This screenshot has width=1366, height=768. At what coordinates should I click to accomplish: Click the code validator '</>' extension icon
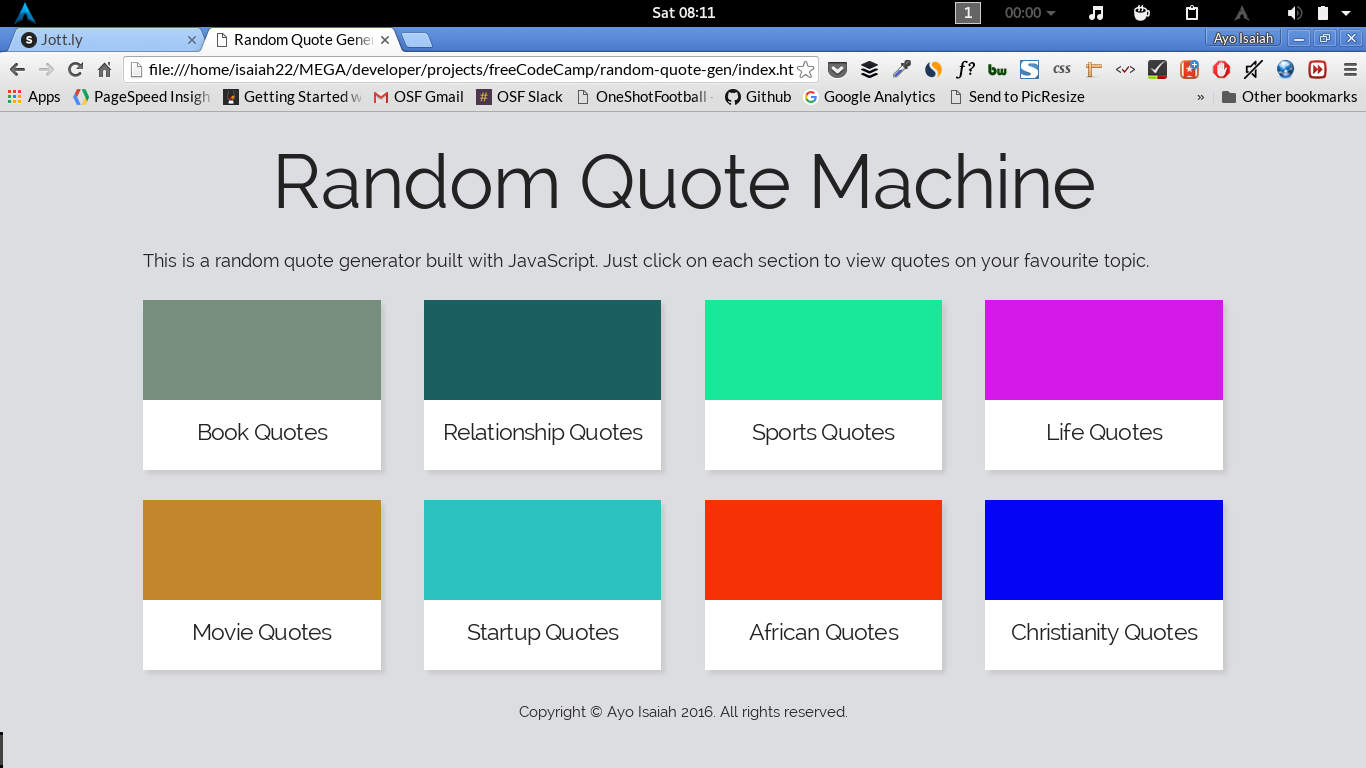[x=1125, y=69]
